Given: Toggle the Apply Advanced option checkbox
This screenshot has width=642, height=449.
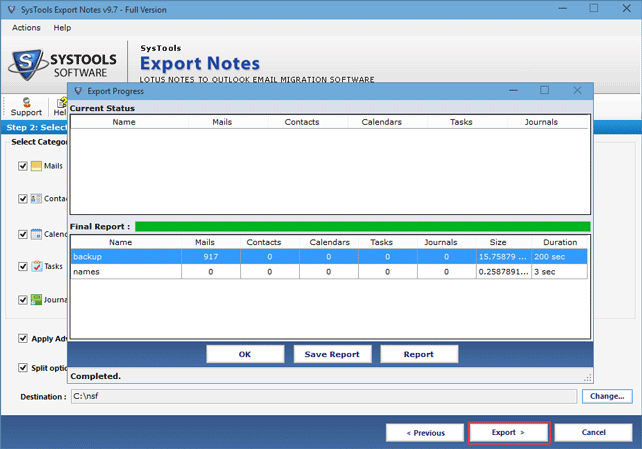Looking at the screenshot, I should tap(23, 339).
